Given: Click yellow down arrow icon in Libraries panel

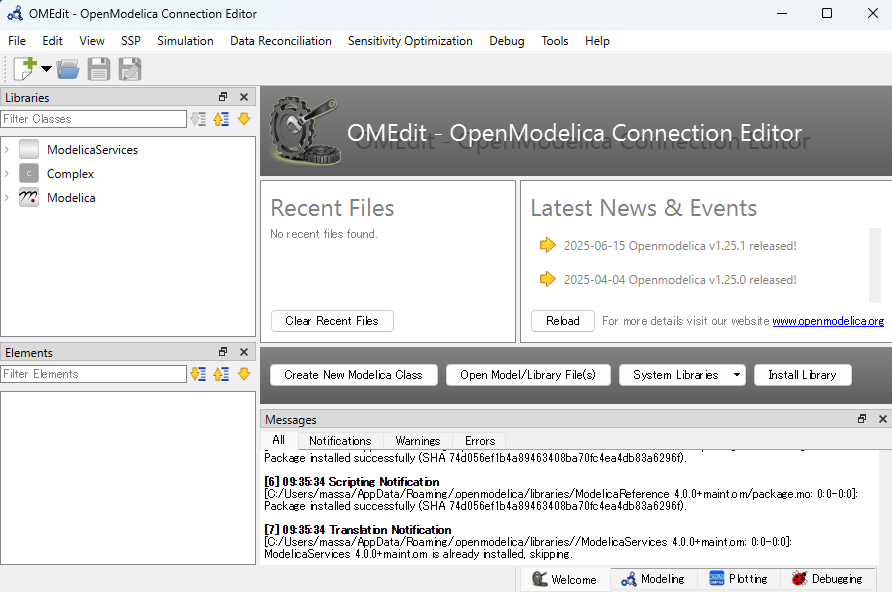Looking at the screenshot, I should [x=244, y=119].
